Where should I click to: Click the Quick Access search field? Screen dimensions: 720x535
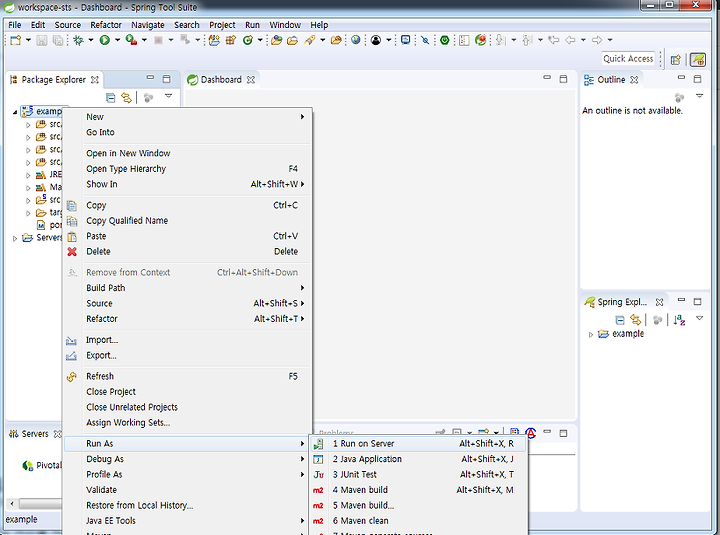point(628,59)
